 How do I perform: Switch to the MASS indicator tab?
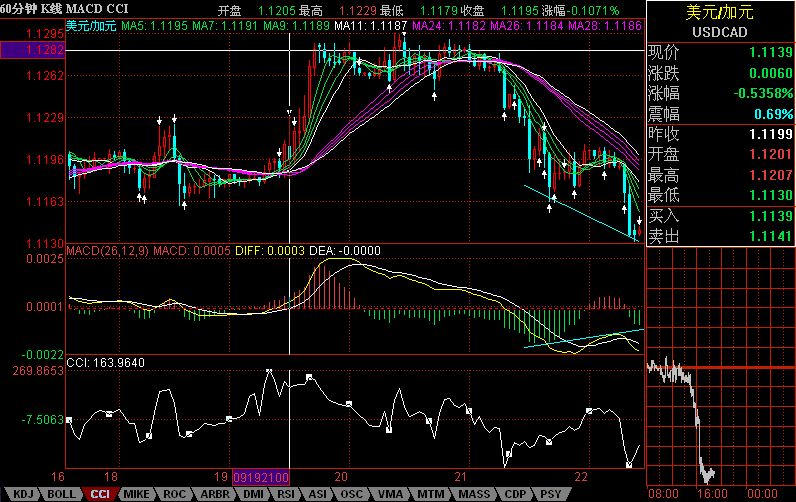pos(474,494)
